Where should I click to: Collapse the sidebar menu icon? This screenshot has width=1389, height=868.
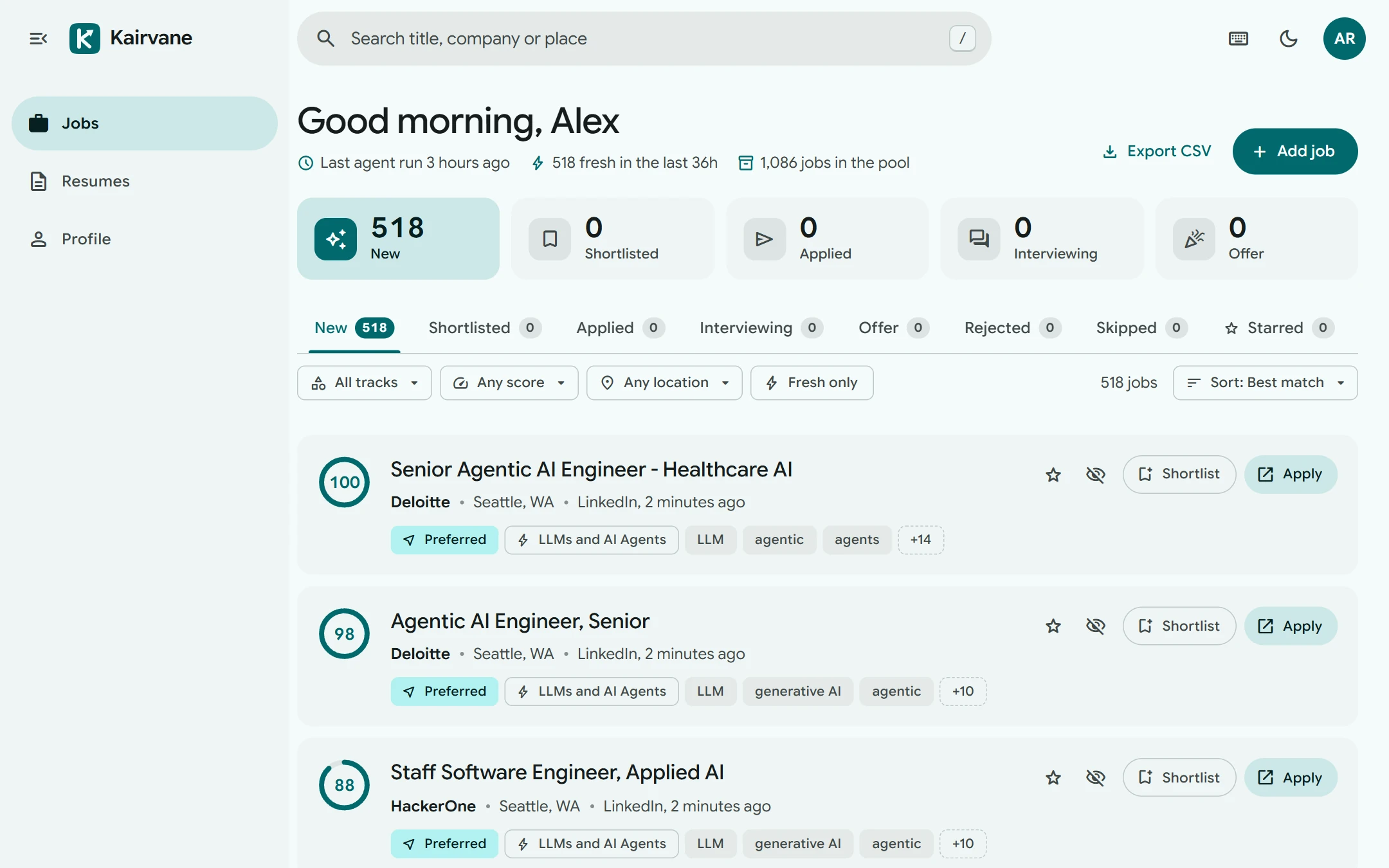click(x=39, y=39)
